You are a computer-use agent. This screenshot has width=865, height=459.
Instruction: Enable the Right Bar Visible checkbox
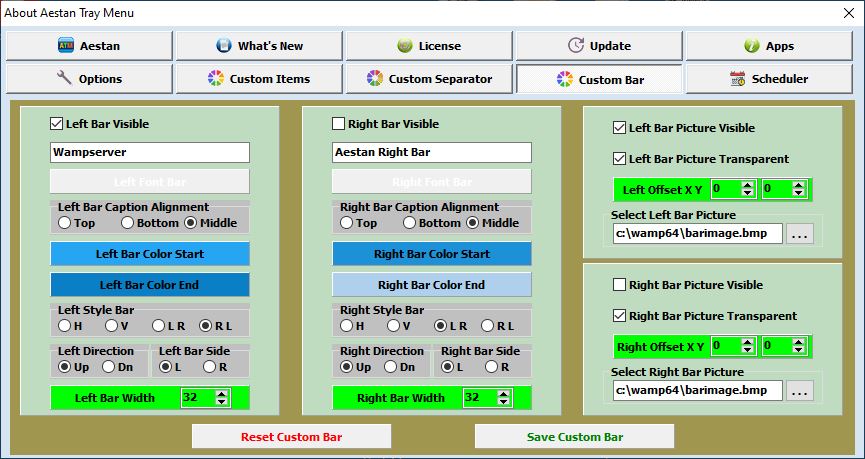coord(338,124)
